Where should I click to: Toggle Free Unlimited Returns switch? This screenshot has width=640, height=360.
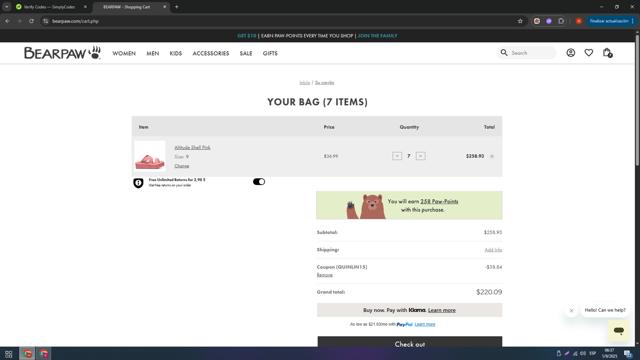click(259, 182)
